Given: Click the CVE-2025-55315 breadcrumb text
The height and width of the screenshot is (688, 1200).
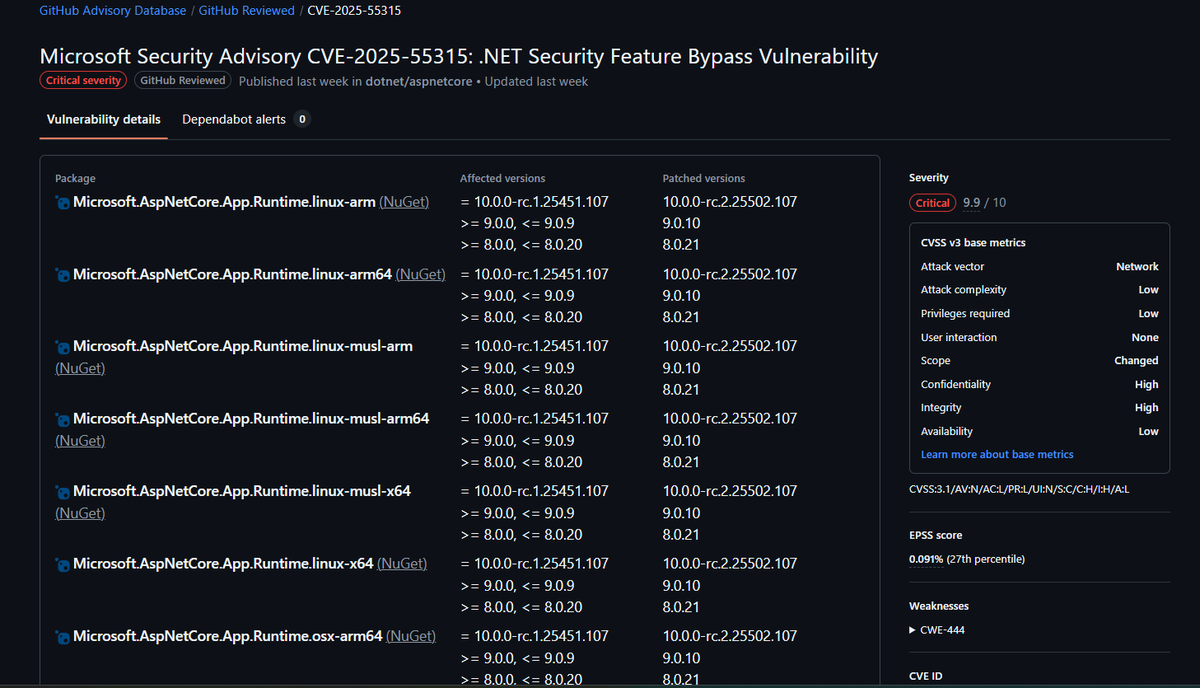Looking at the screenshot, I should pyautogui.click(x=355, y=11).
